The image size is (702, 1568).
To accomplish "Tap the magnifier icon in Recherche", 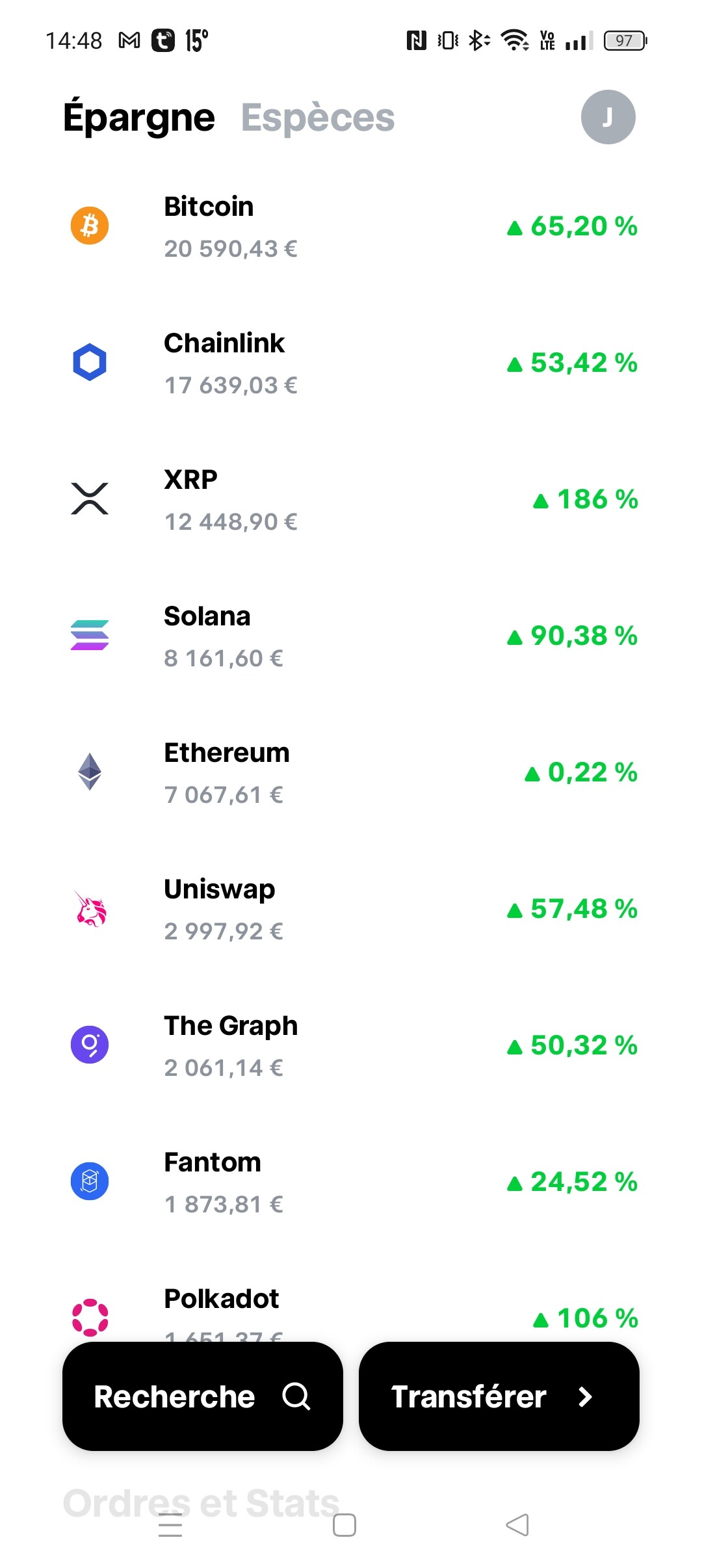I will (296, 1396).
